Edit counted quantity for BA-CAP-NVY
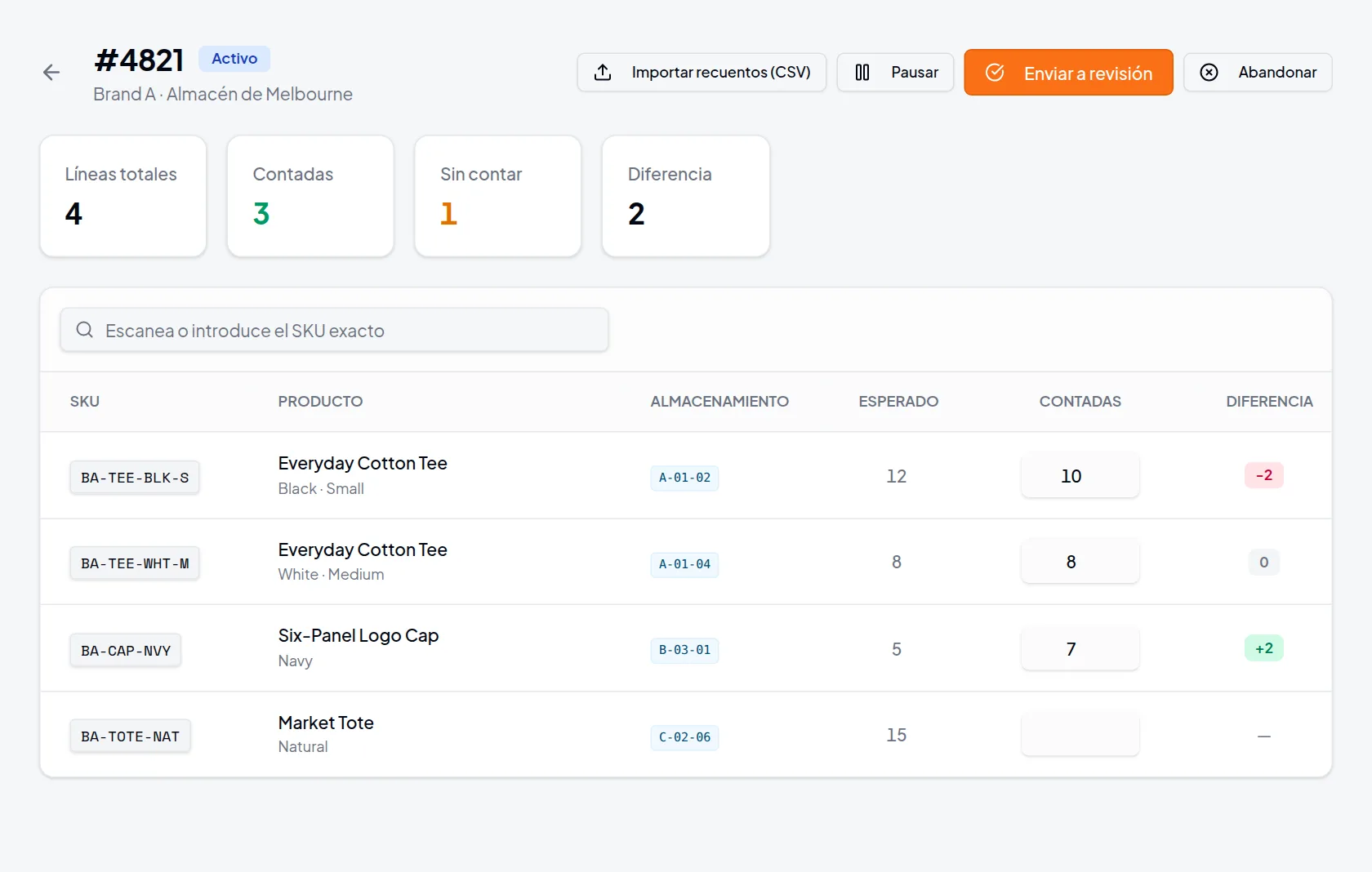 point(1080,649)
